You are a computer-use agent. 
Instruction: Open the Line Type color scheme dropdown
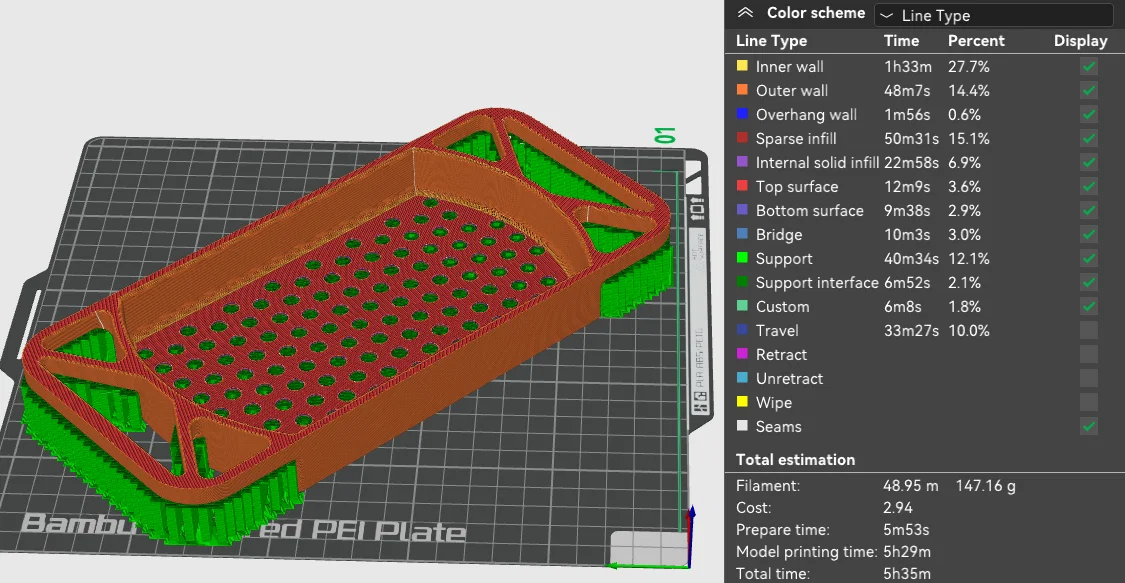994,15
